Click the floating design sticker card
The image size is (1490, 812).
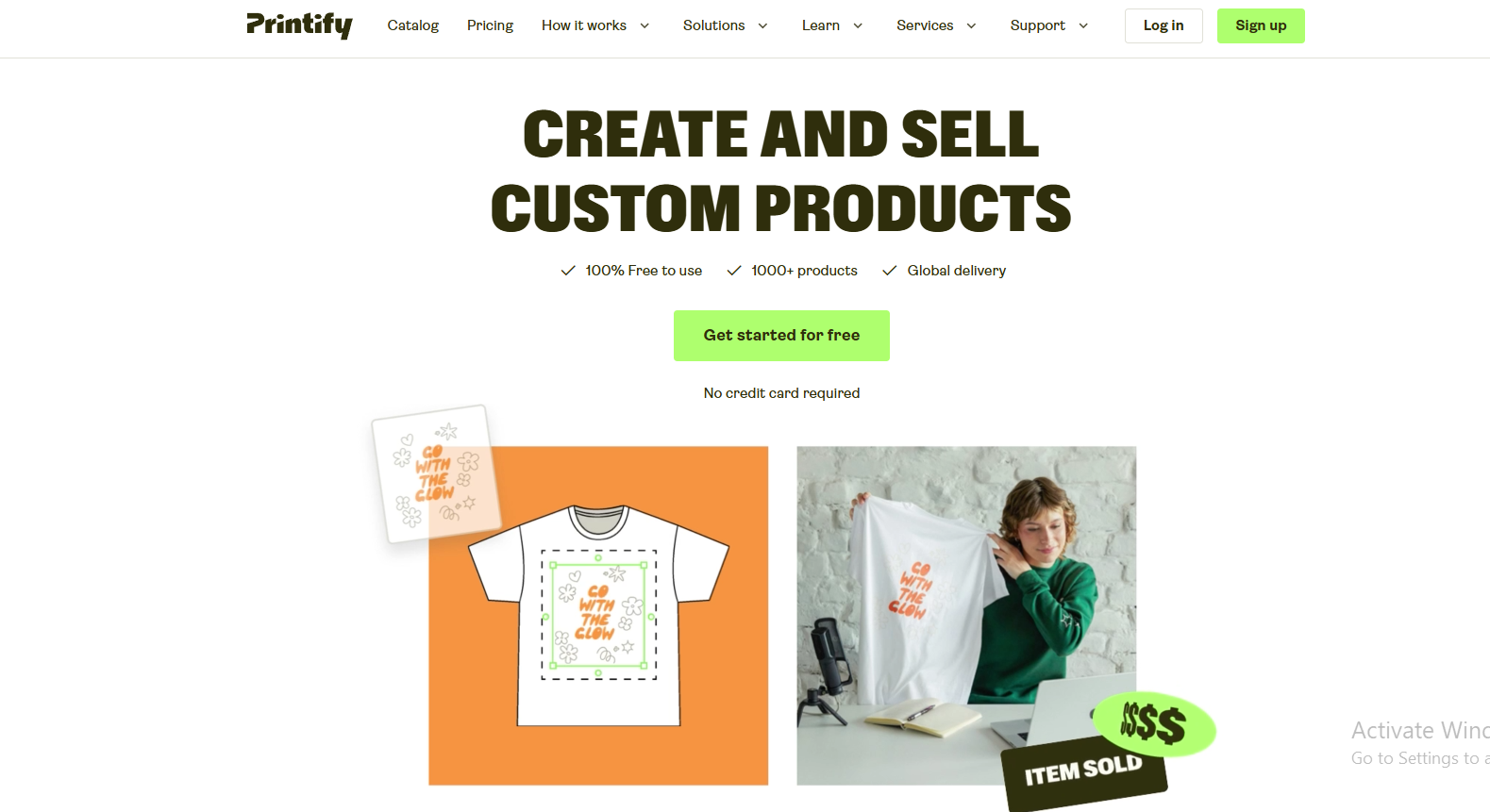[436, 474]
